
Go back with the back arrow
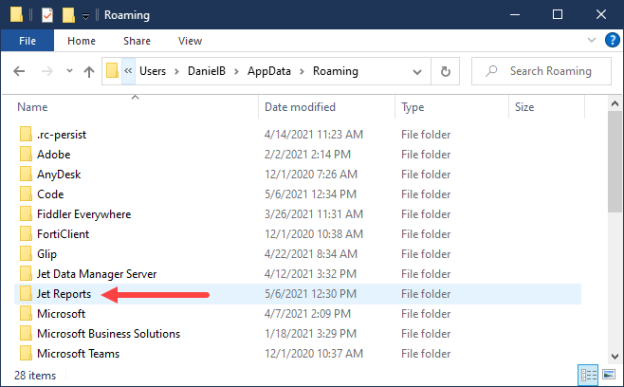[19, 71]
